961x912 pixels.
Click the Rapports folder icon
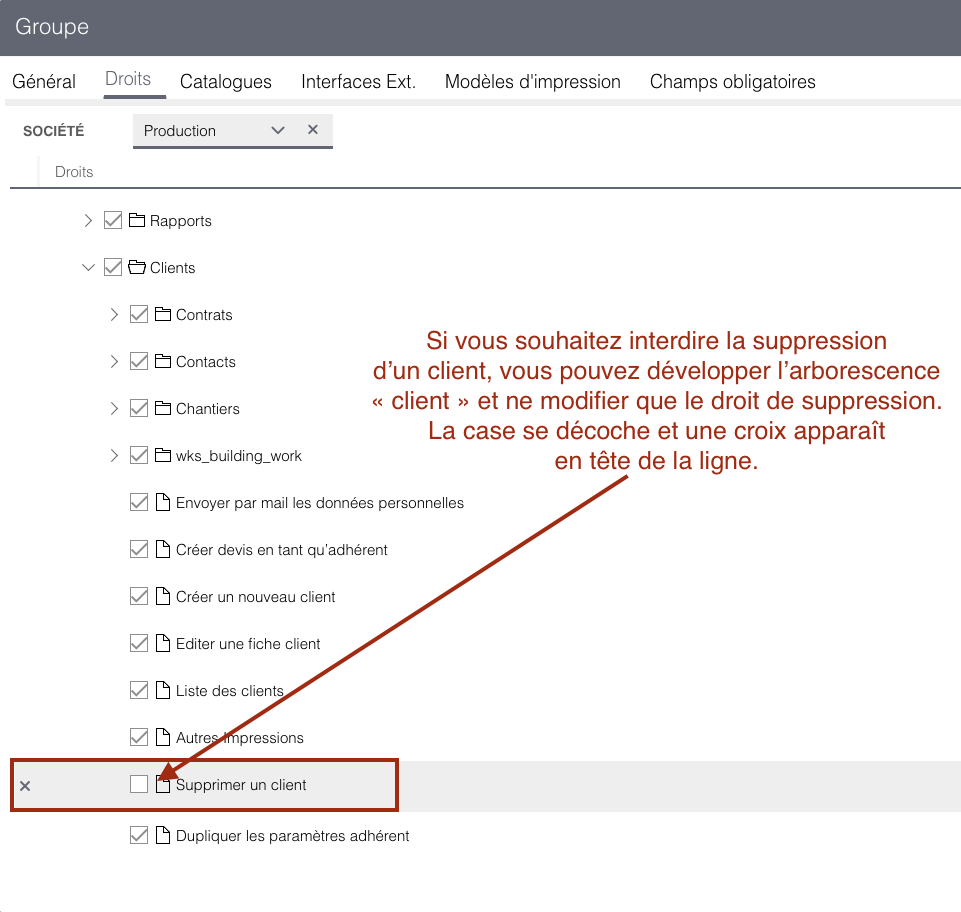[x=137, y=220]
